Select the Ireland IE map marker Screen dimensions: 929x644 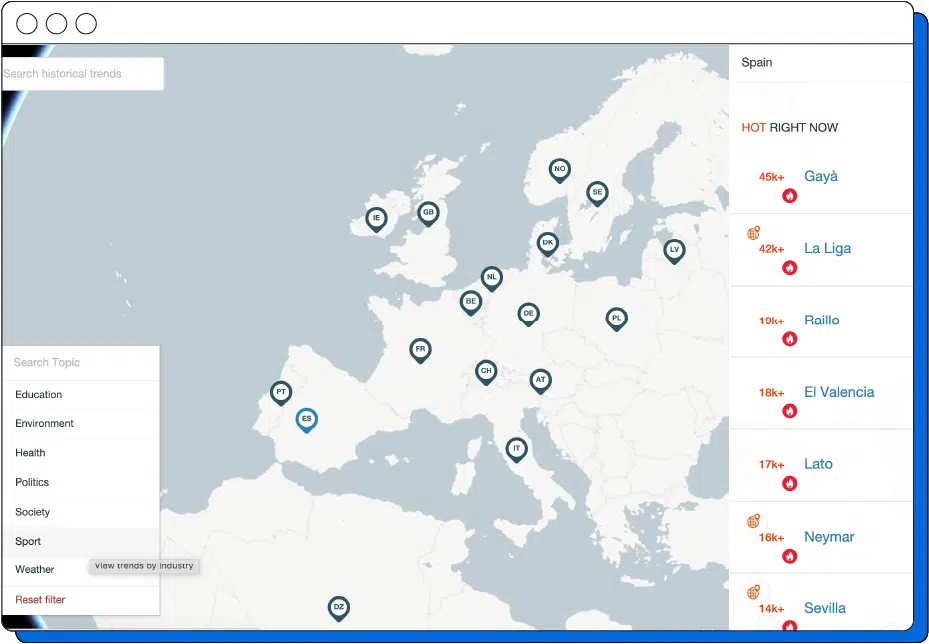pos(376,218)
